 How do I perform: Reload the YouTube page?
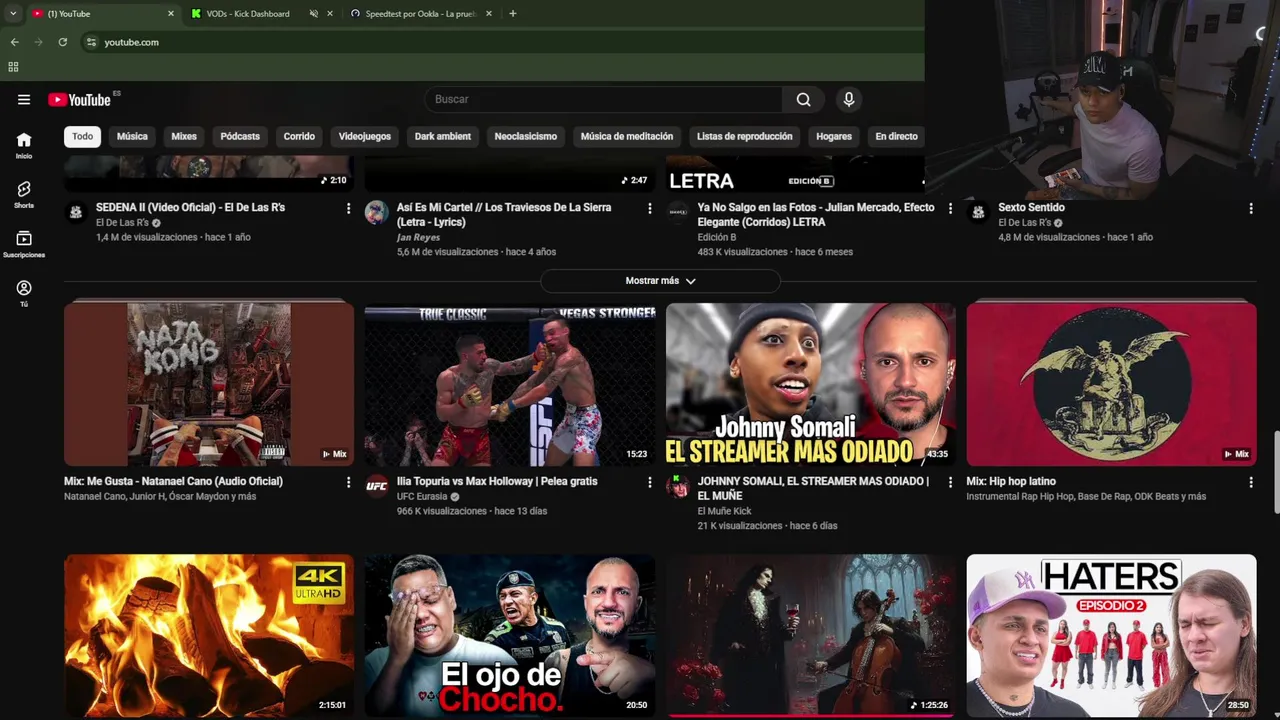click(62, 42)
